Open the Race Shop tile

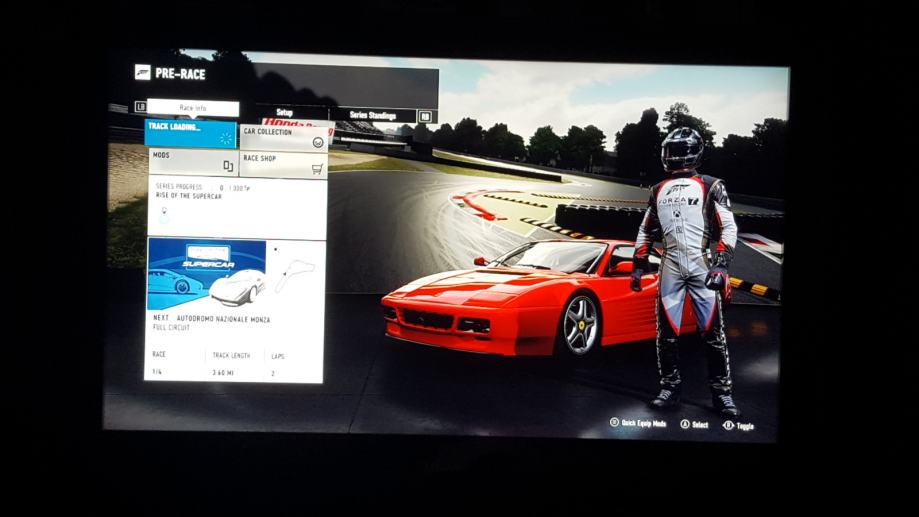[x=283, y=165]
